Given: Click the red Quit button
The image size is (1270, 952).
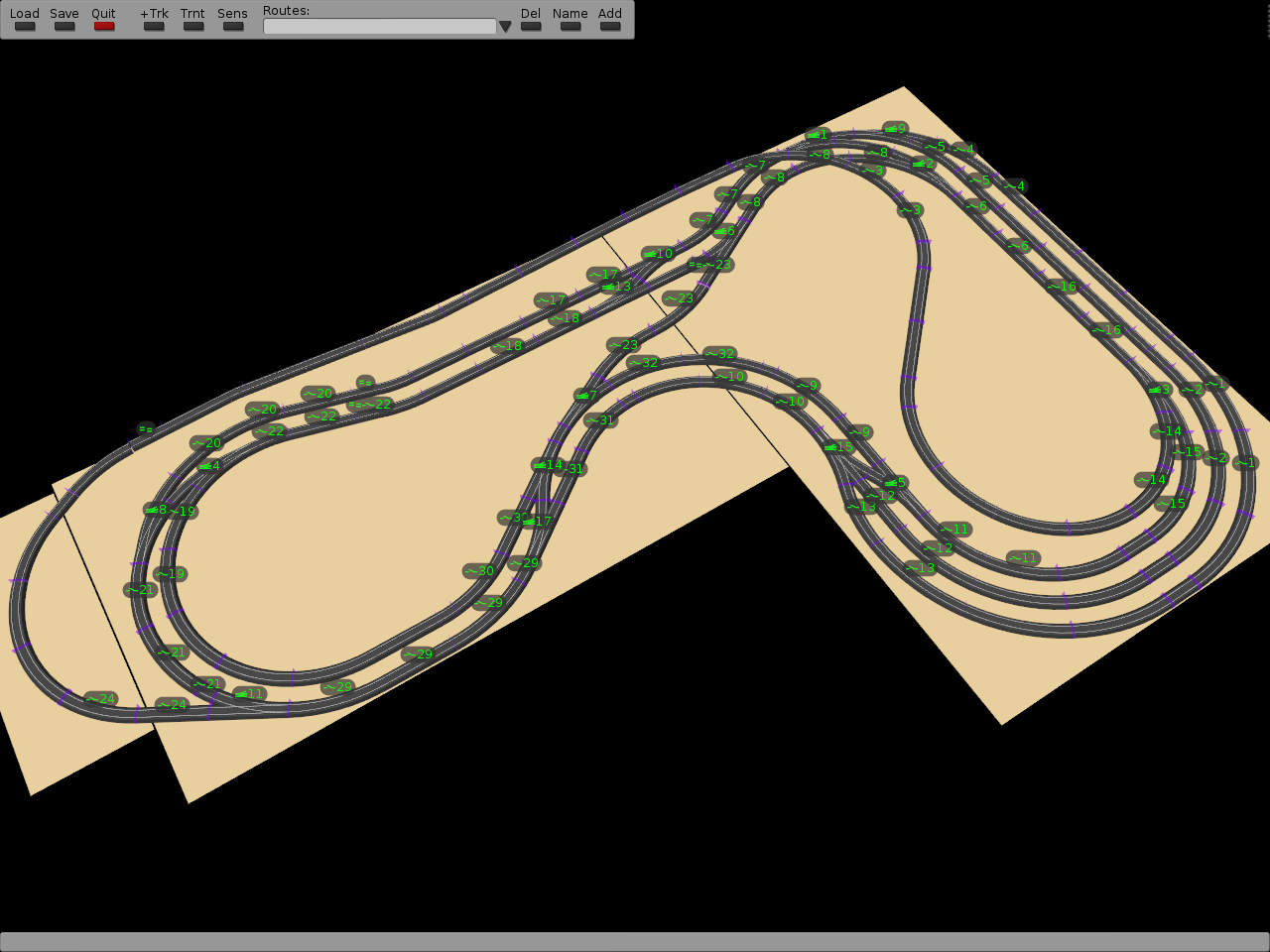Looking at the screenshot, I should [x=104, y=26].
